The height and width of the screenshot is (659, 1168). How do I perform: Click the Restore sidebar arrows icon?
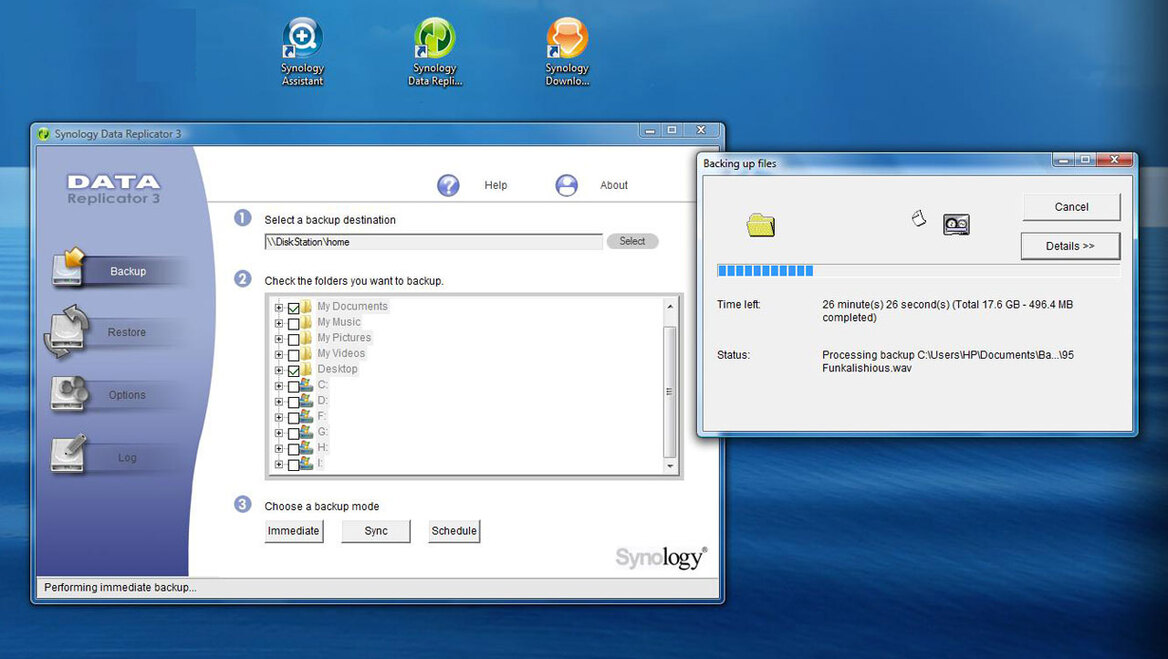(x=67, y=331)
